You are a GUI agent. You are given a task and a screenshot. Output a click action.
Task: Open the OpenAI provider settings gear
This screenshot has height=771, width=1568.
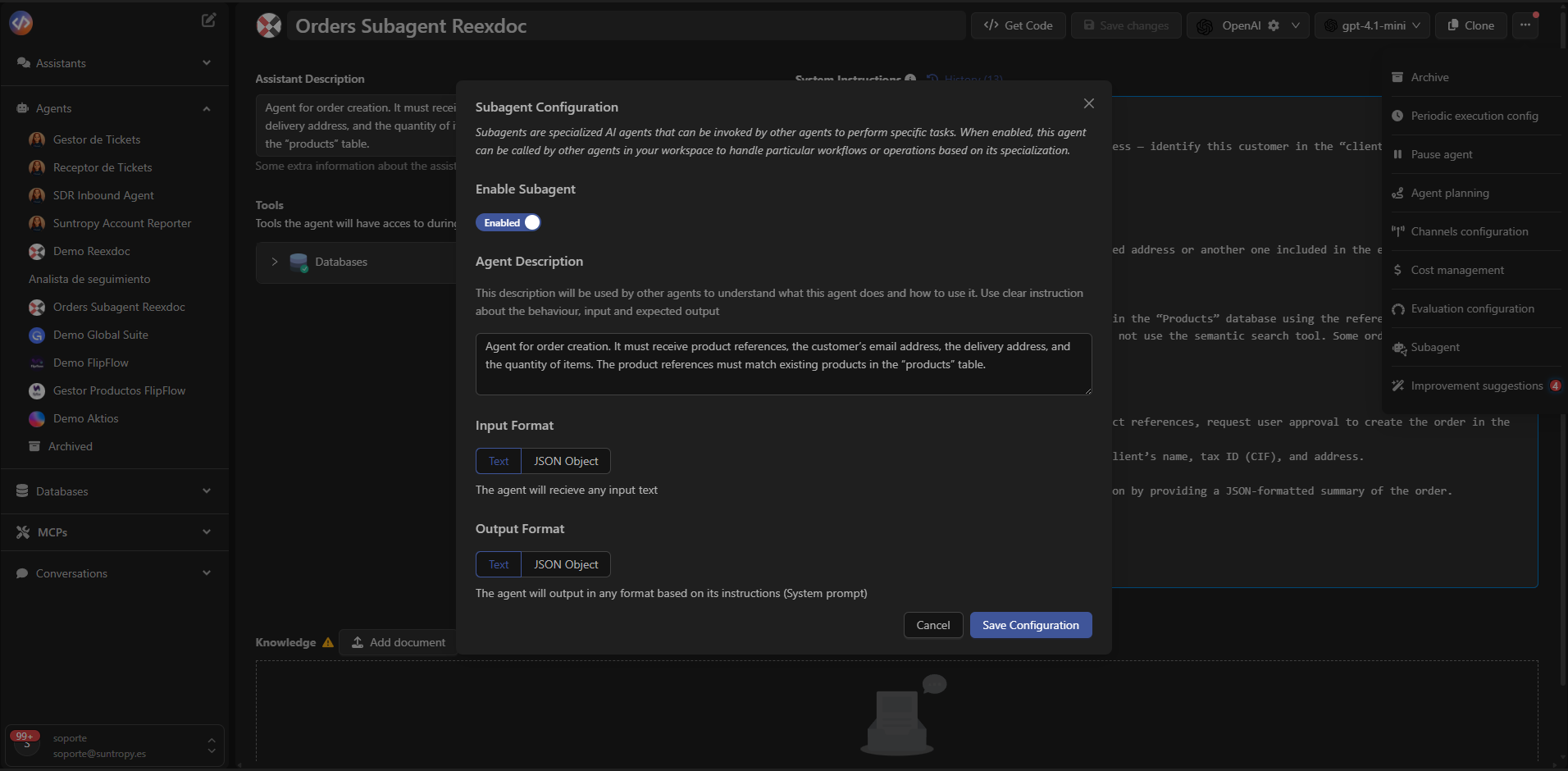tap(1275, 25)
